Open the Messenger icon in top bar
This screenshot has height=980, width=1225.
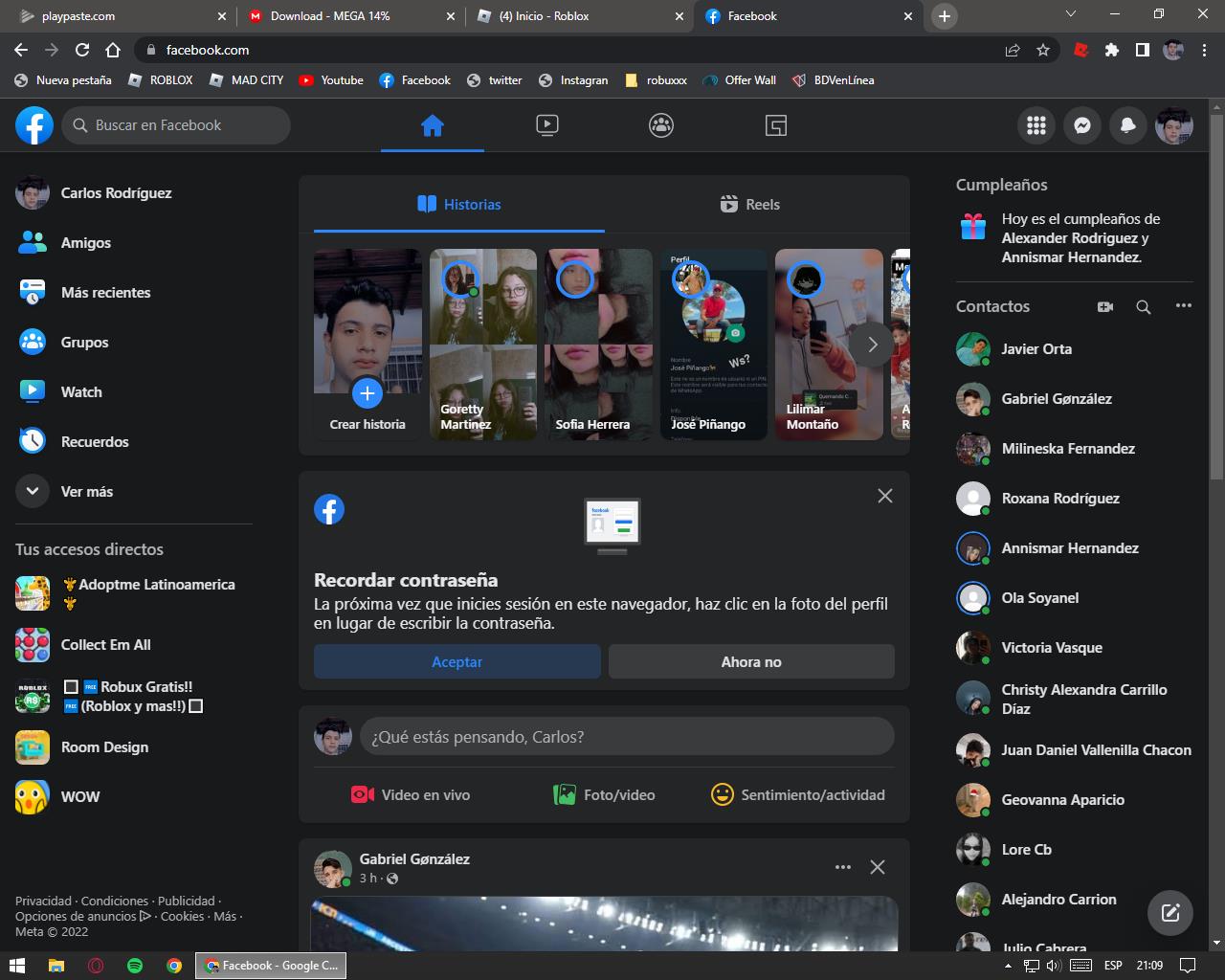pos(1082,125)
